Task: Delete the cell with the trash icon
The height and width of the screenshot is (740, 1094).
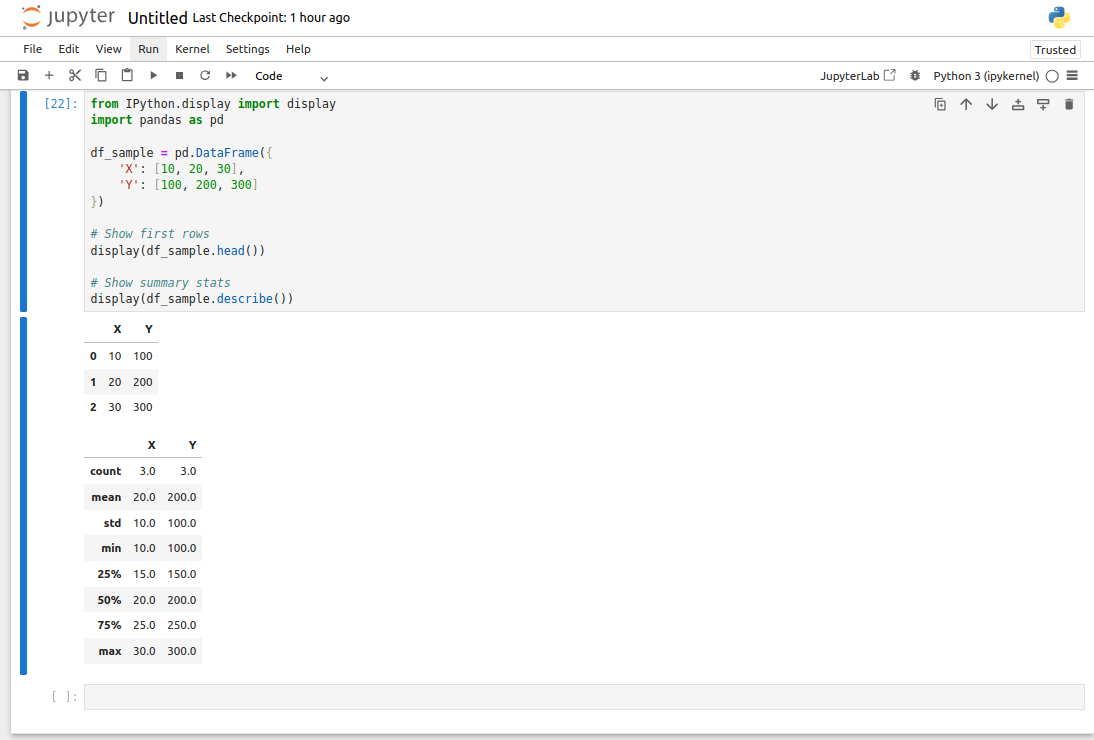Action: pos(1069,104)
